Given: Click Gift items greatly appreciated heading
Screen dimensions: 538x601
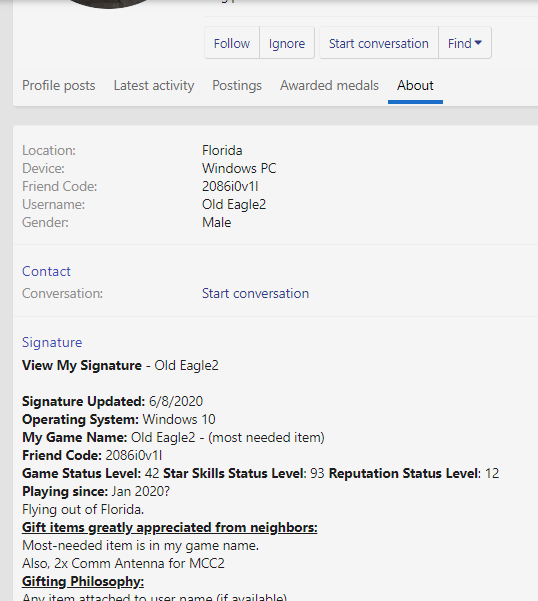Looking at the screenshot, I should (170, 528).
